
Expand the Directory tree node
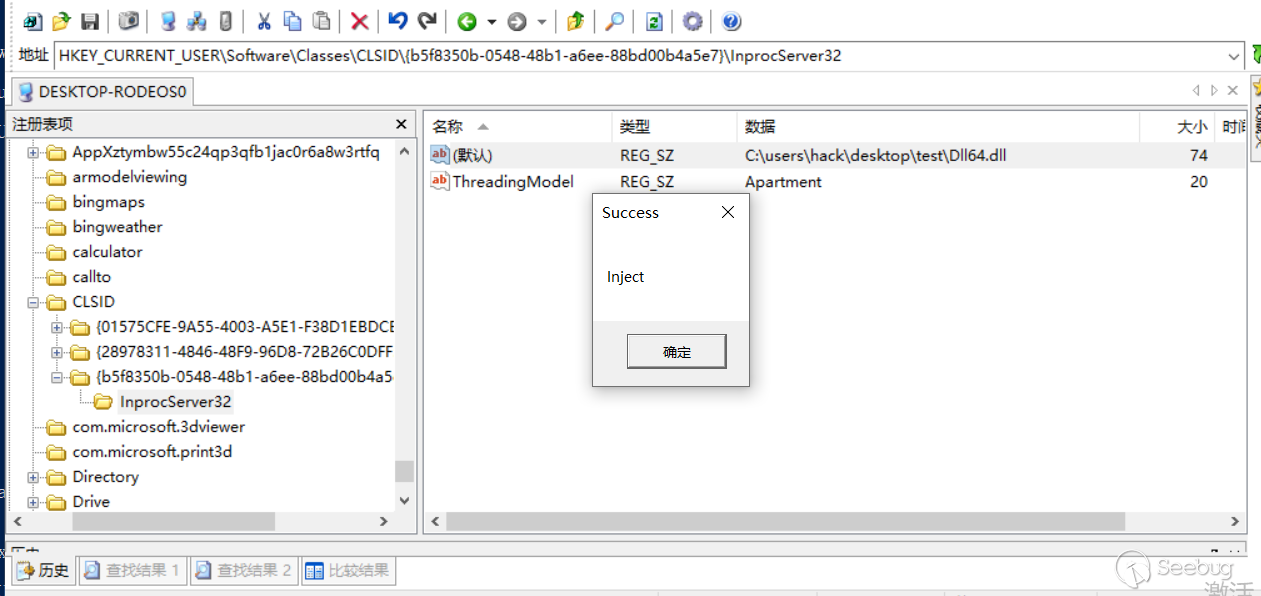(34, 477)
